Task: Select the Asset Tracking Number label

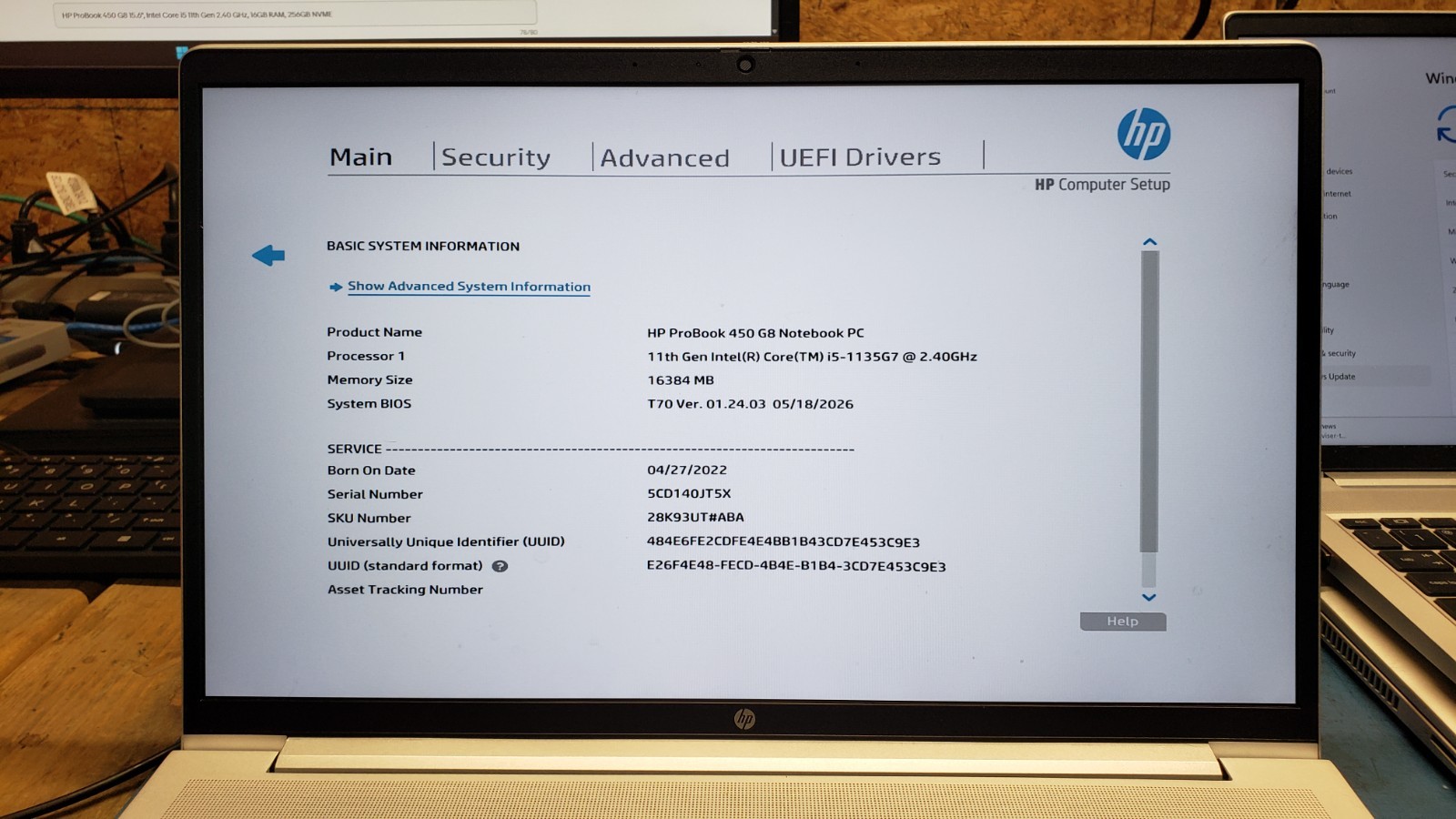Action: click(405, 590)
